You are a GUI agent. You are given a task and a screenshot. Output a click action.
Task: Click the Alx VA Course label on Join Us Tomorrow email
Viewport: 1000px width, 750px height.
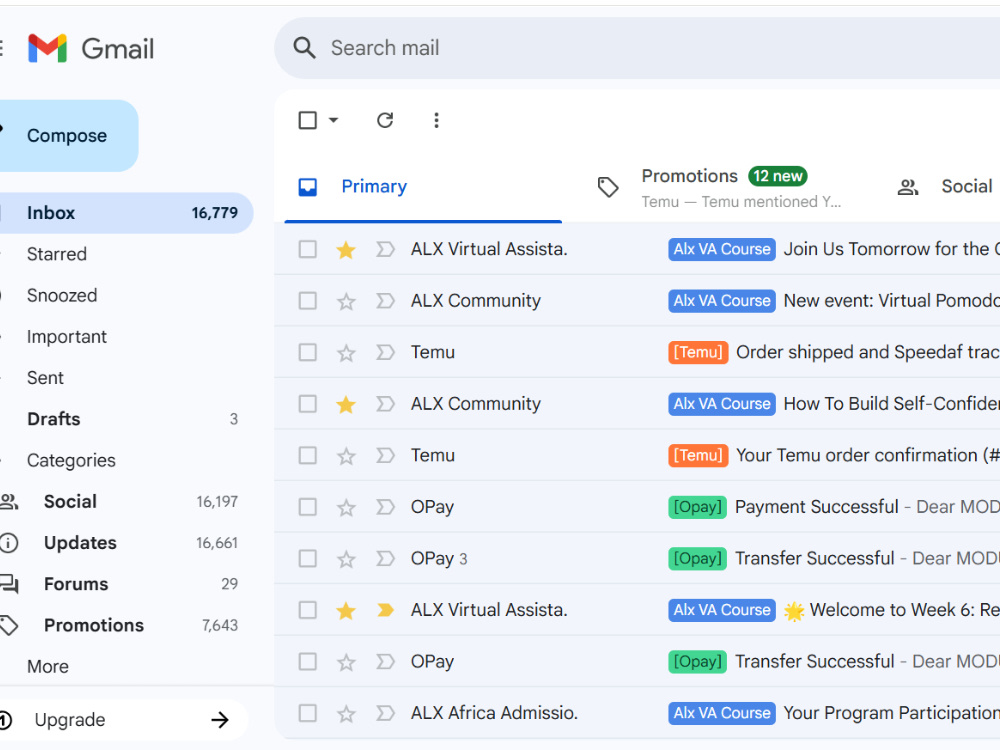coord(722,249)
